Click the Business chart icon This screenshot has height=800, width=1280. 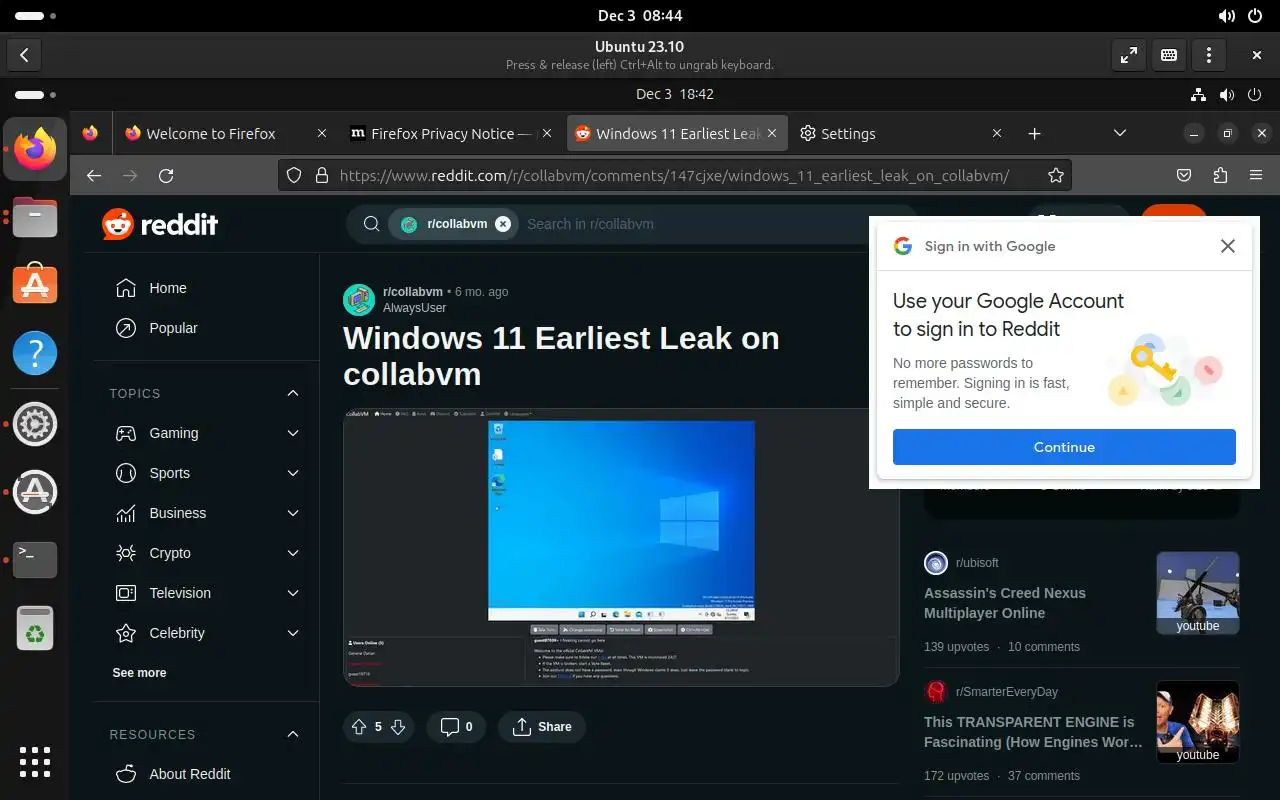coord(126,513)
